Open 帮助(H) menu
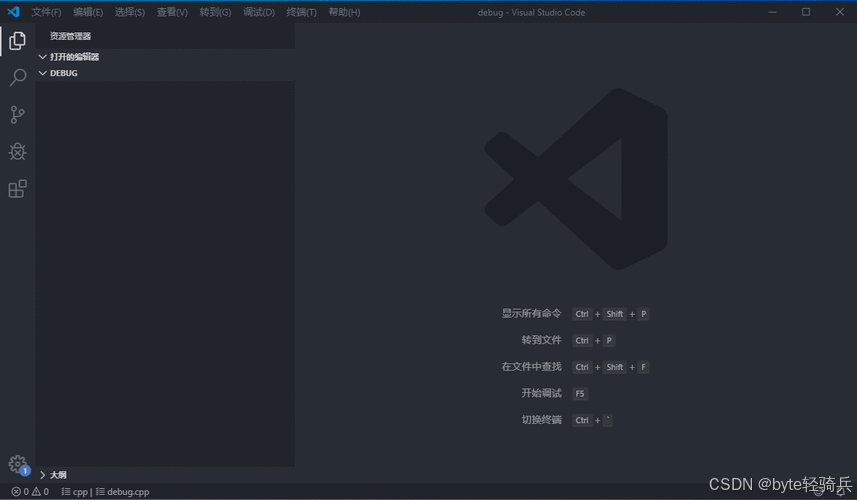This screenshot has height=500, width=857. point(344,12)
